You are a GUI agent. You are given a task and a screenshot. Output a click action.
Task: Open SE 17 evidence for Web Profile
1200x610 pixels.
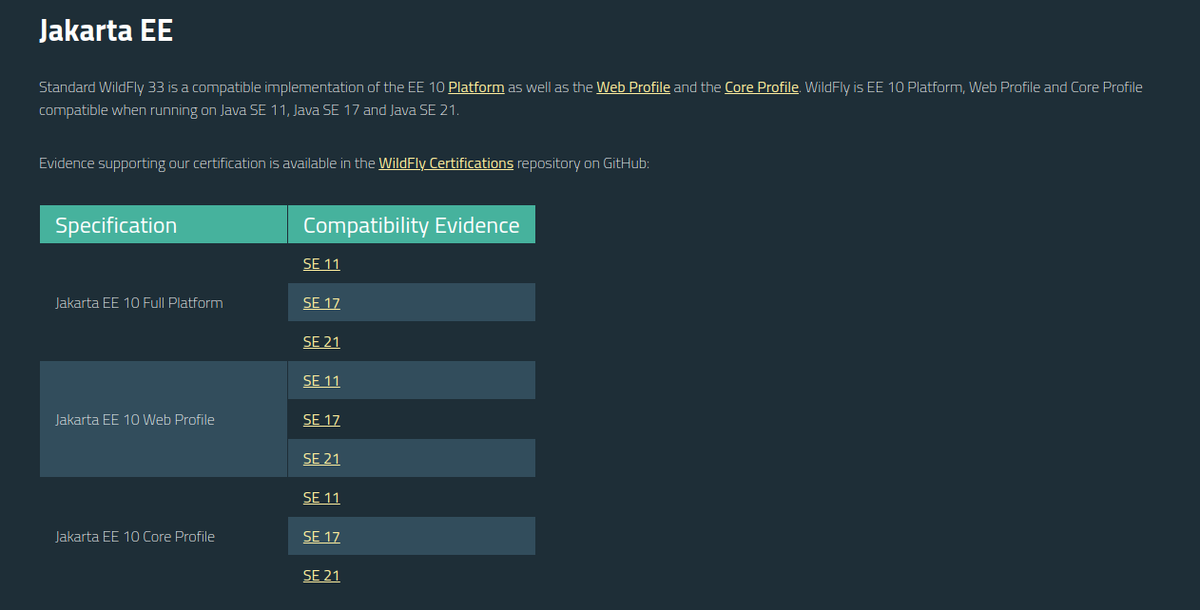coord(320,419)
